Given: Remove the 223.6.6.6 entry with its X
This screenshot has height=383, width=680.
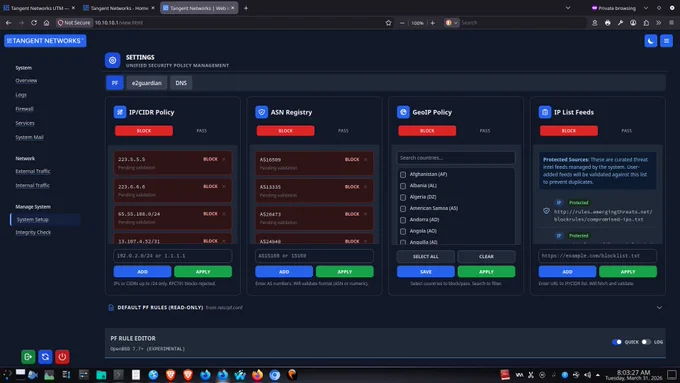Looking at the screenshot, I should click(x=224, y=187).
